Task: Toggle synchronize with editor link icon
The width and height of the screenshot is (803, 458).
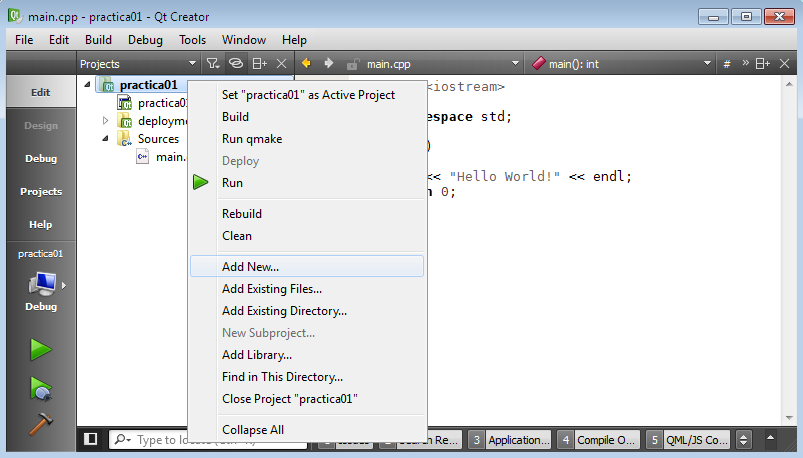Action: (236, 64)
